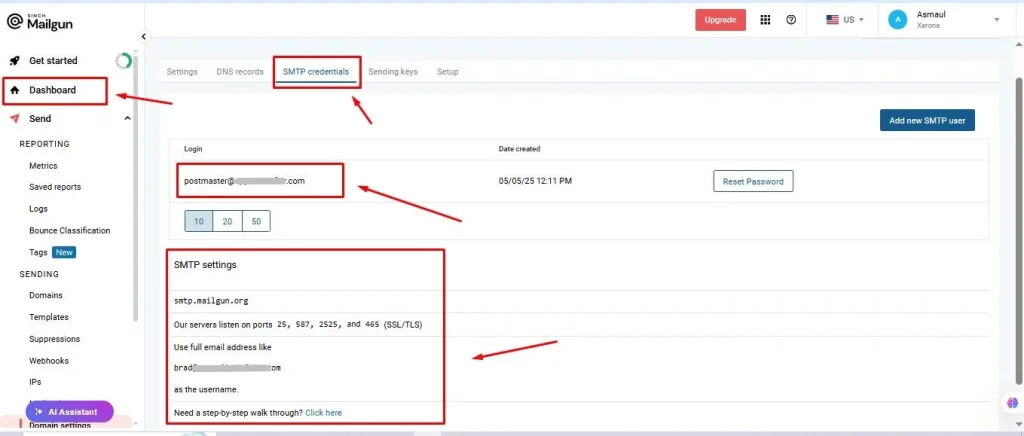Click the Date created column header

click(x=519, y=149)
